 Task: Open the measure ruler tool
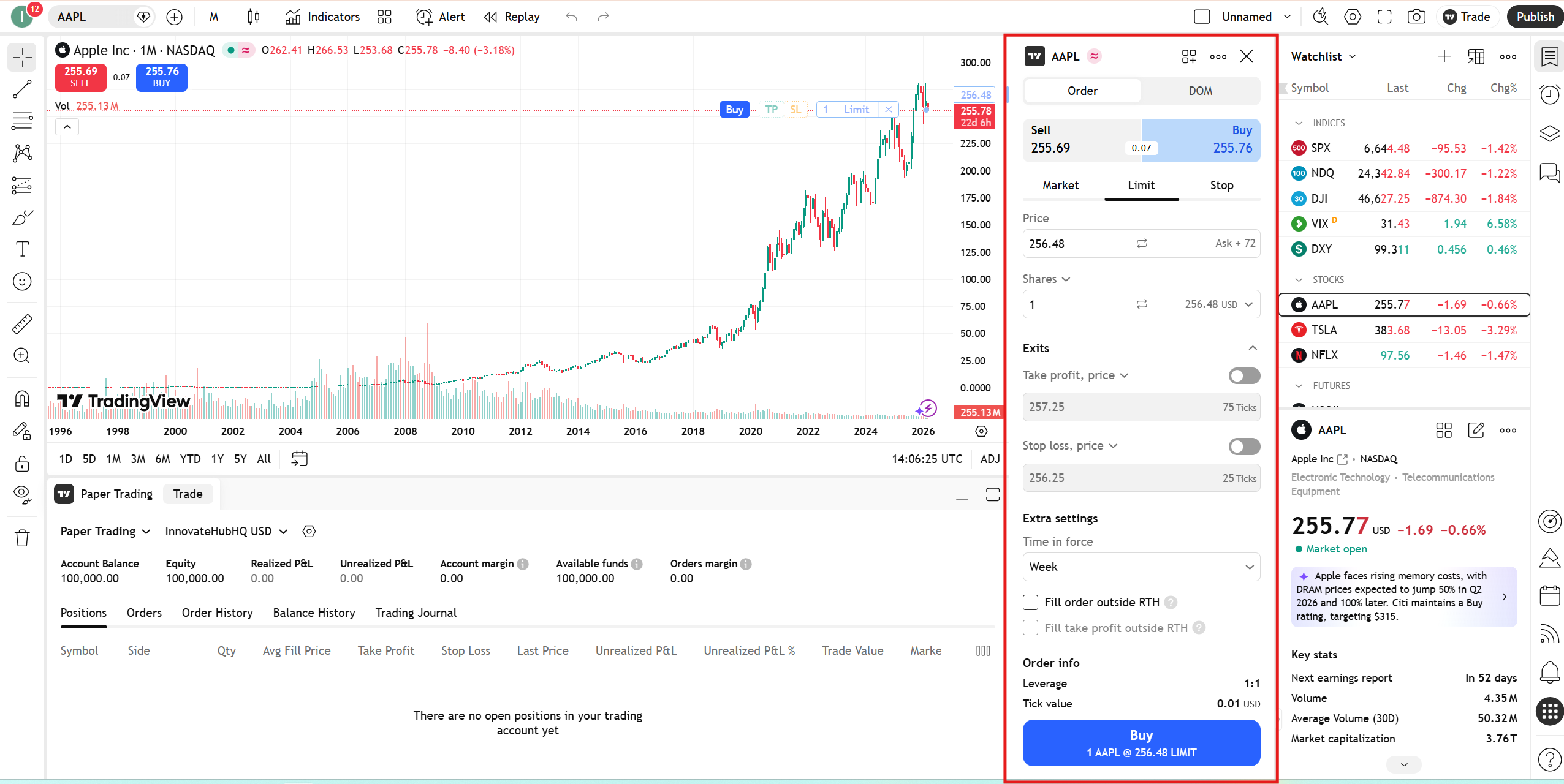[22, 323]
